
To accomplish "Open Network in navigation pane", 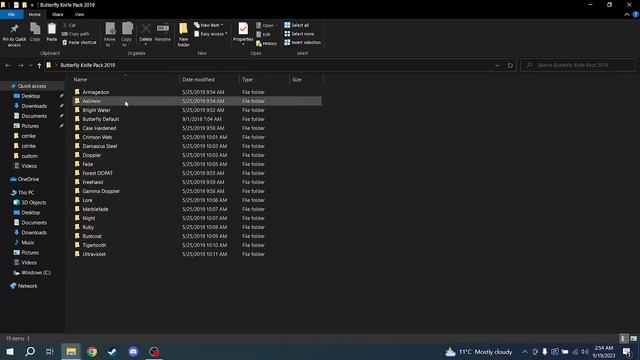I will point(27,286).
